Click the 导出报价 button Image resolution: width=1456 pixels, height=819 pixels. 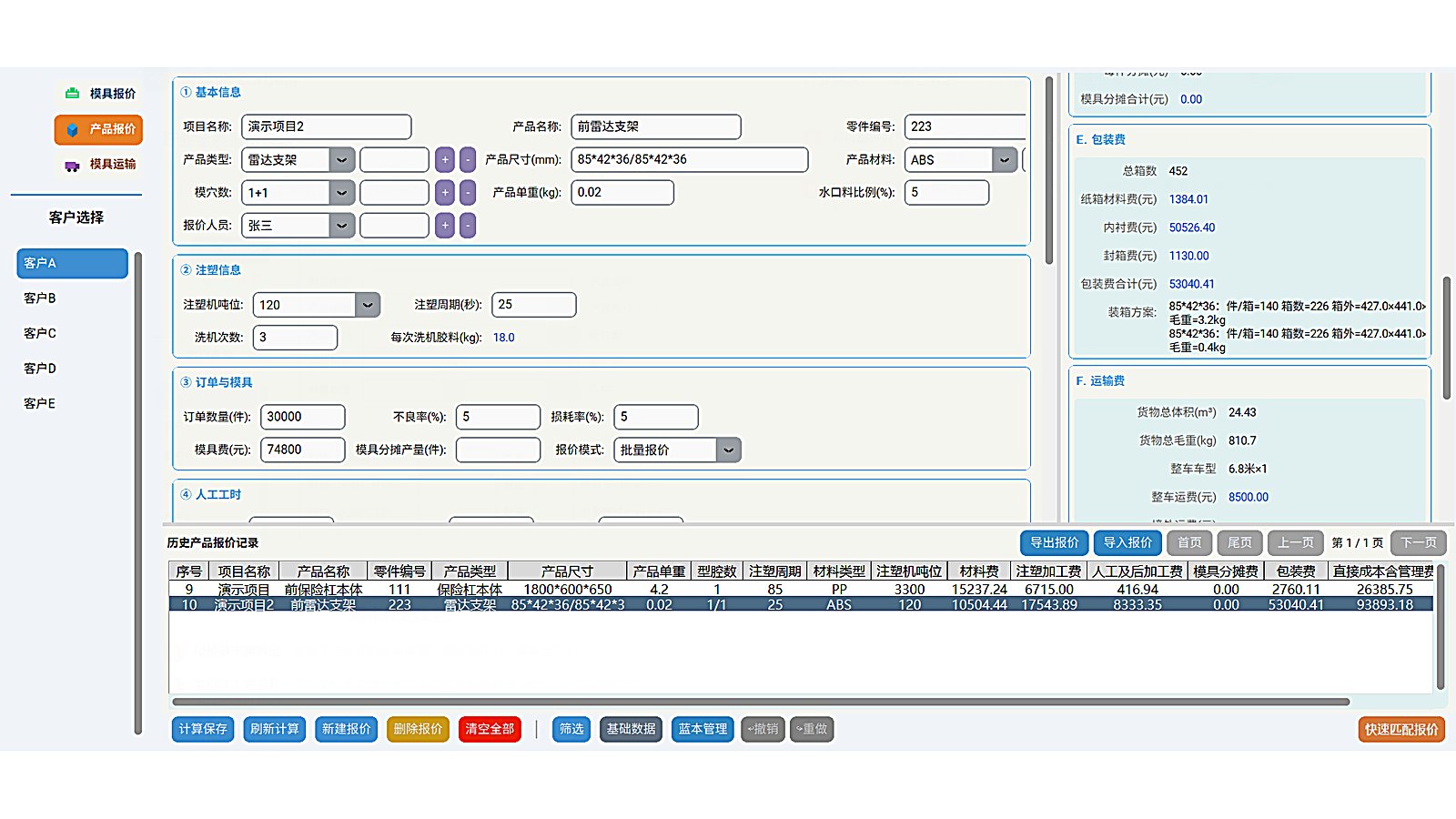point(1055,543)
